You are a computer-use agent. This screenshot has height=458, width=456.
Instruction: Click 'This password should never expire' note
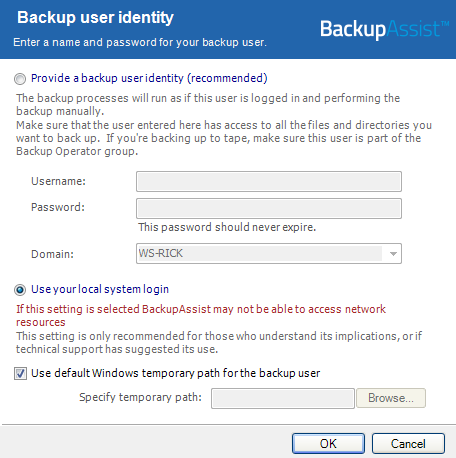click(227, 227)
